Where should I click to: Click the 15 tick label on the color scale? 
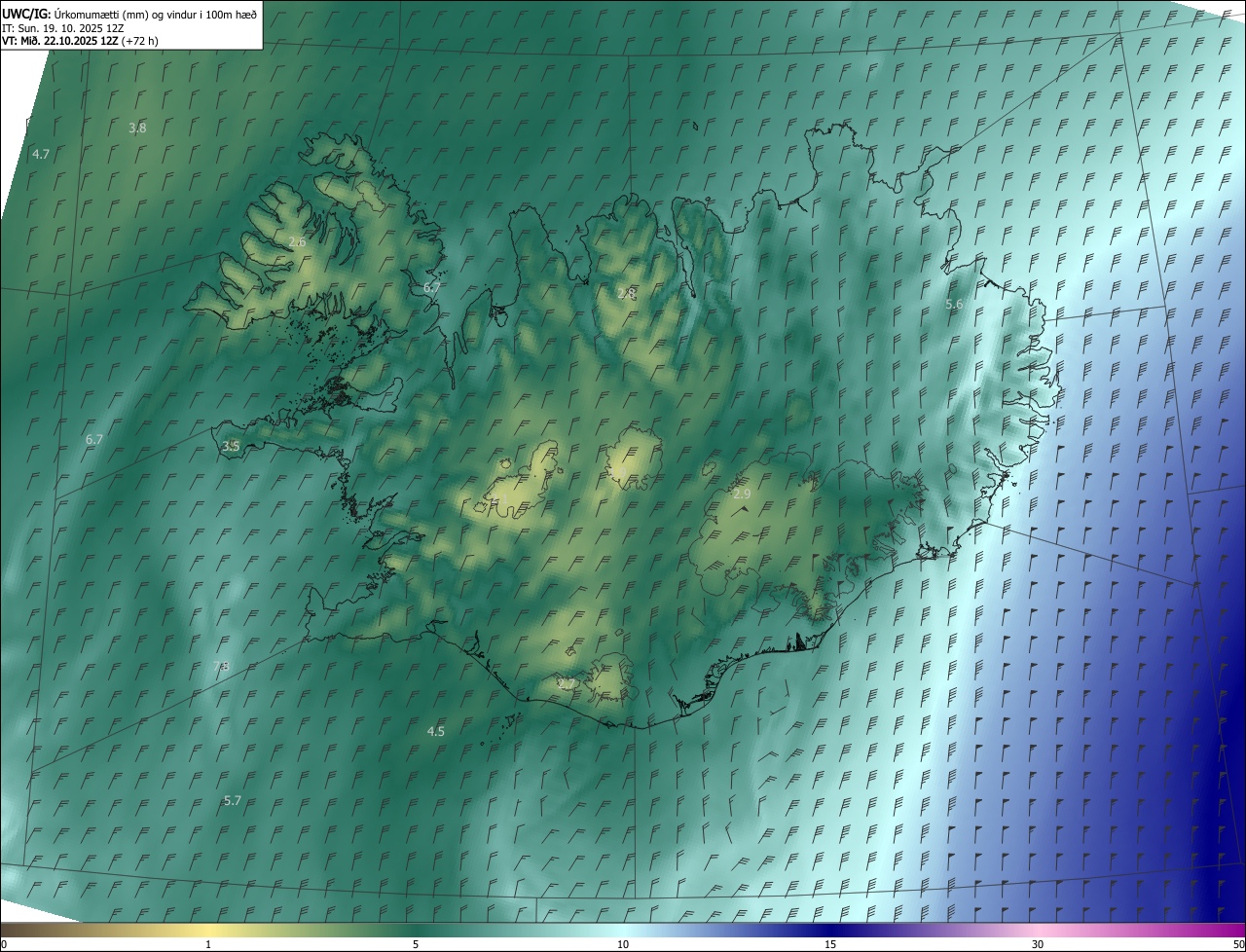(830, 944)
